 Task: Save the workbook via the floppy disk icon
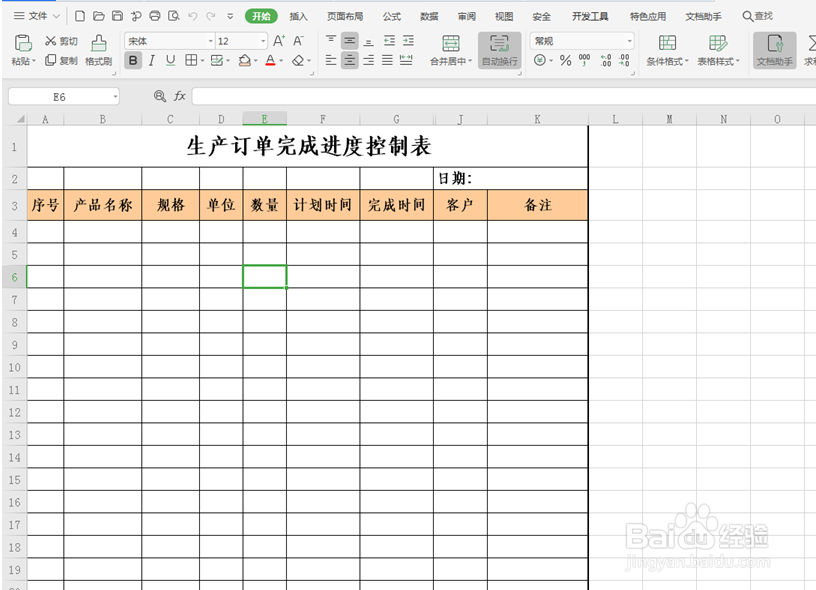[x=117, y=16]
